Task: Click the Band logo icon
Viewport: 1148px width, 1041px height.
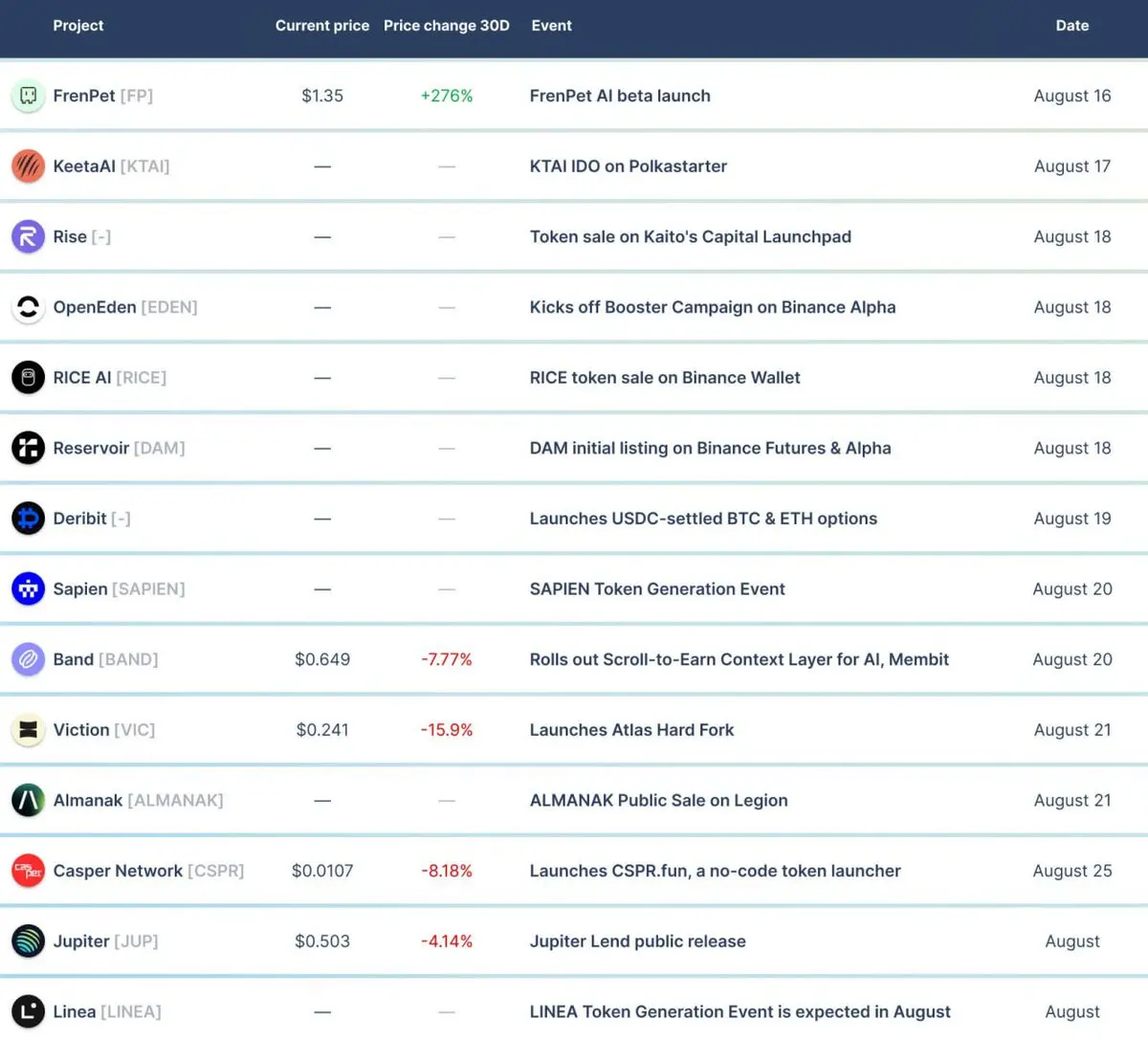Action: tap(28, 659)
